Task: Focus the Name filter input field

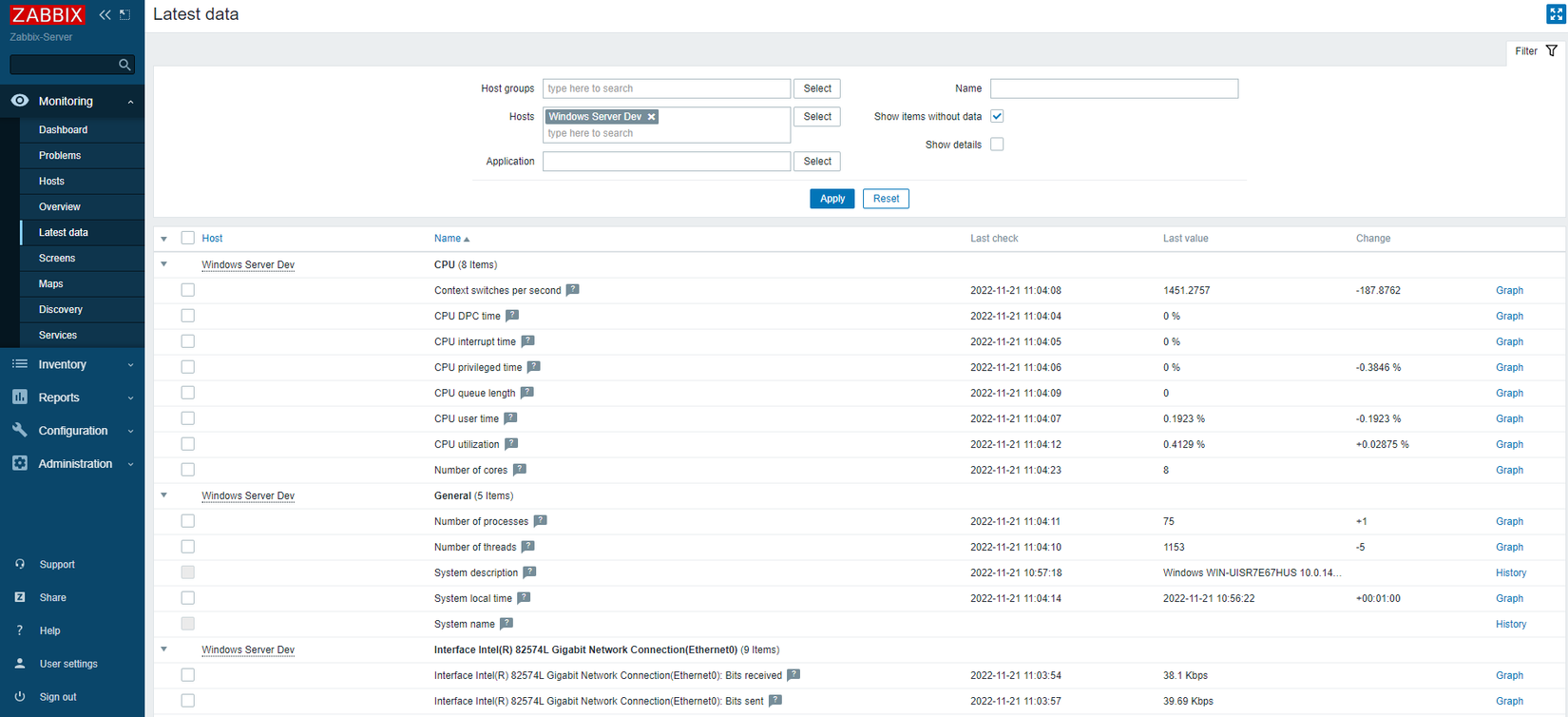Action: 1114,88
